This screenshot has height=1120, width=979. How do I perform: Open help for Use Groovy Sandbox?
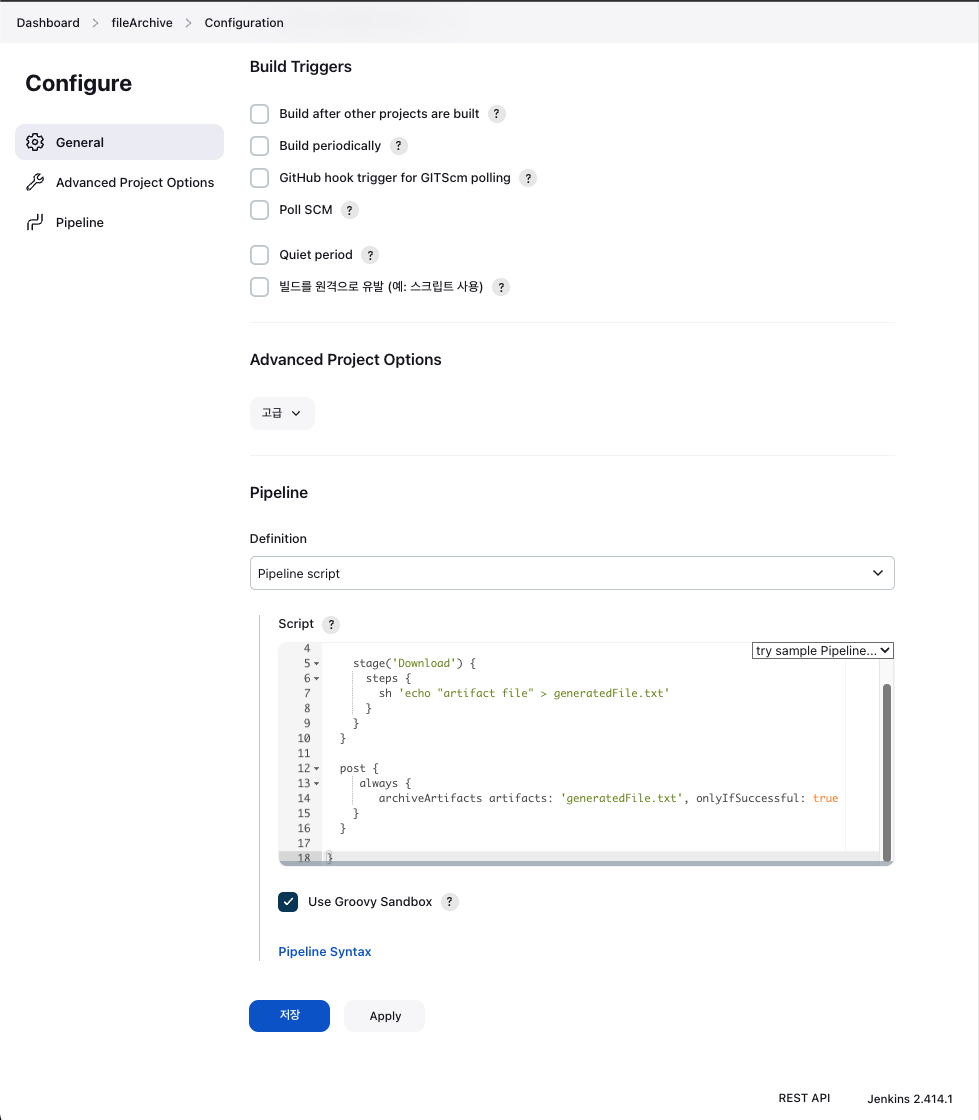[449, 901]
